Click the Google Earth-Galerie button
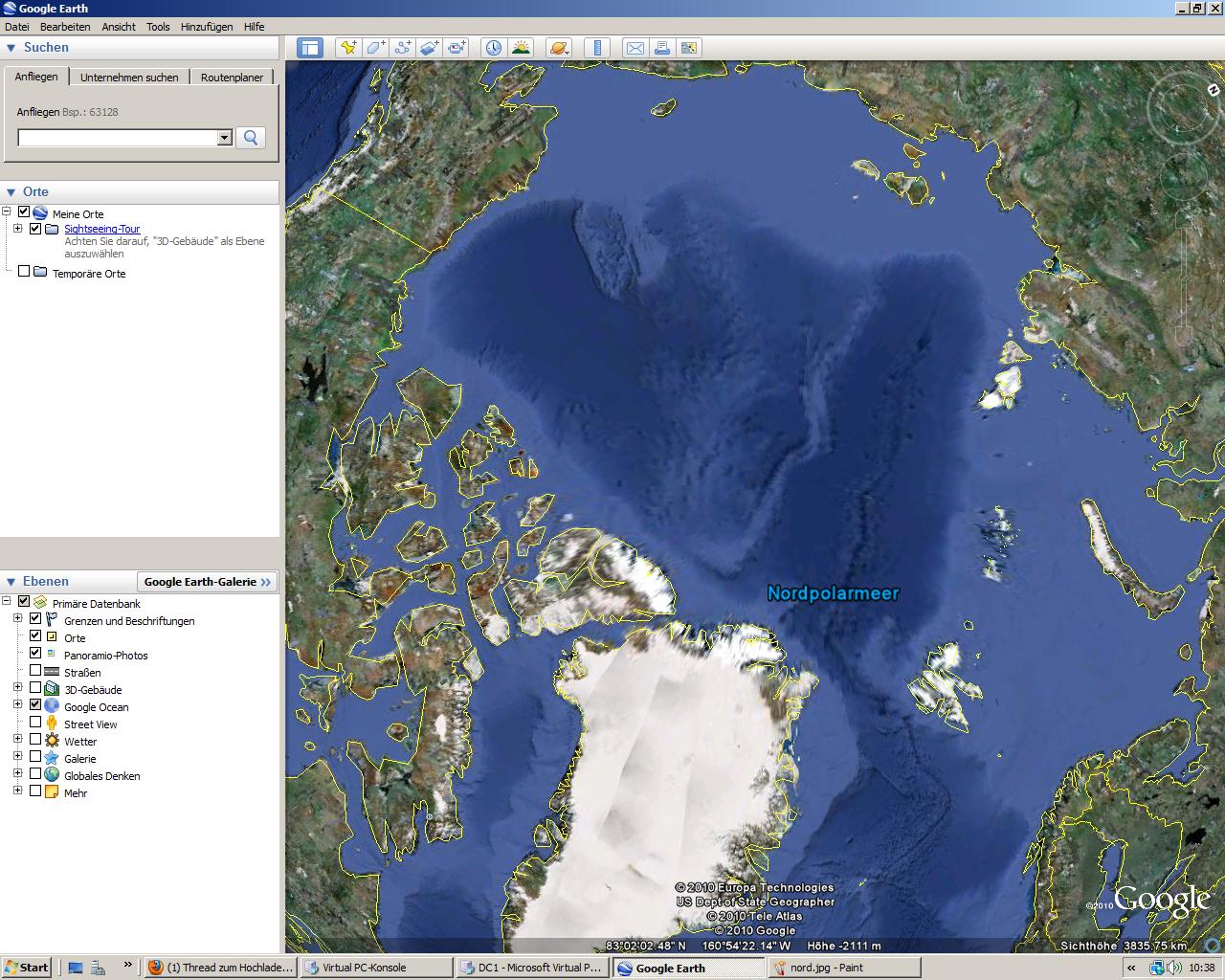The image size is (1225, 980). pyautogui.click(x=207, y=581)
